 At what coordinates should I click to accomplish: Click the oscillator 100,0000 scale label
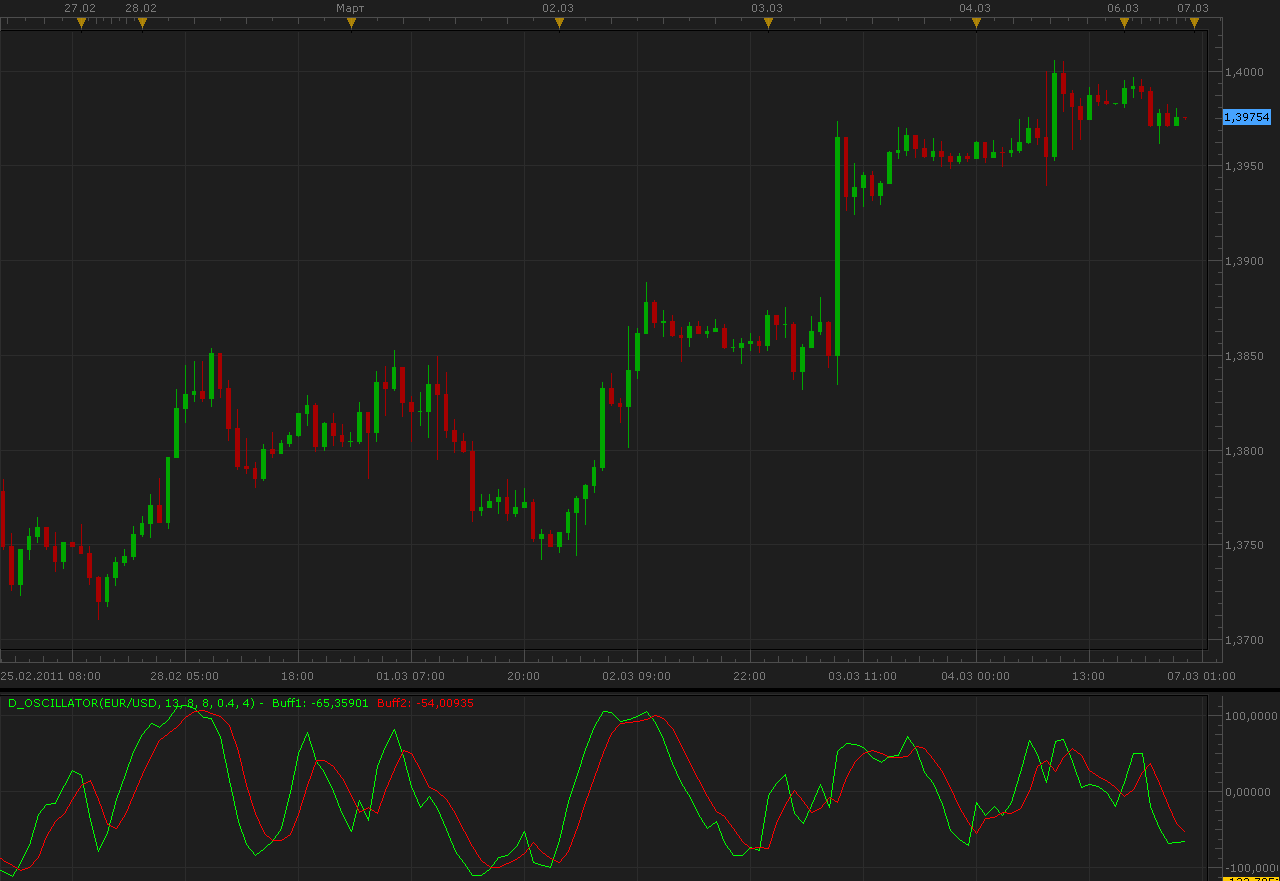pos(1250,716)
